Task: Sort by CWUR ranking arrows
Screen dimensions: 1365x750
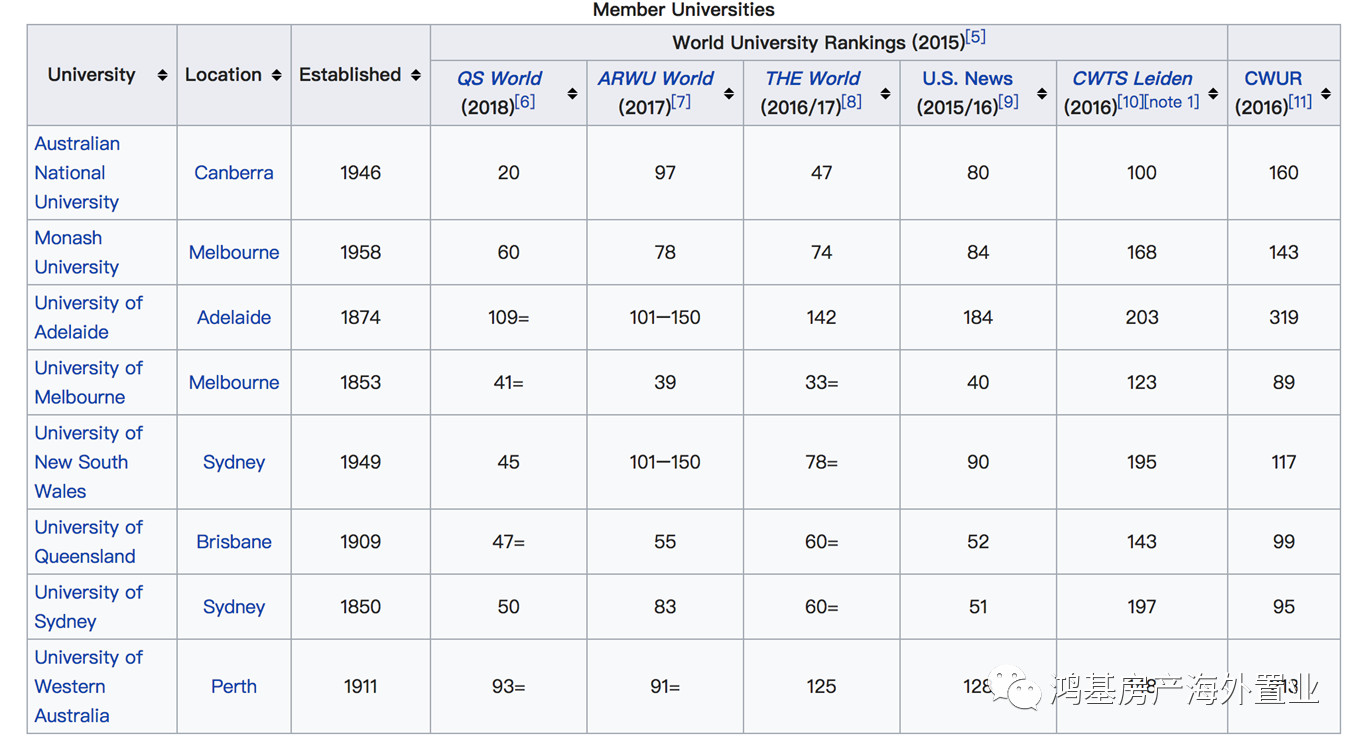Action: (1326, 93)
